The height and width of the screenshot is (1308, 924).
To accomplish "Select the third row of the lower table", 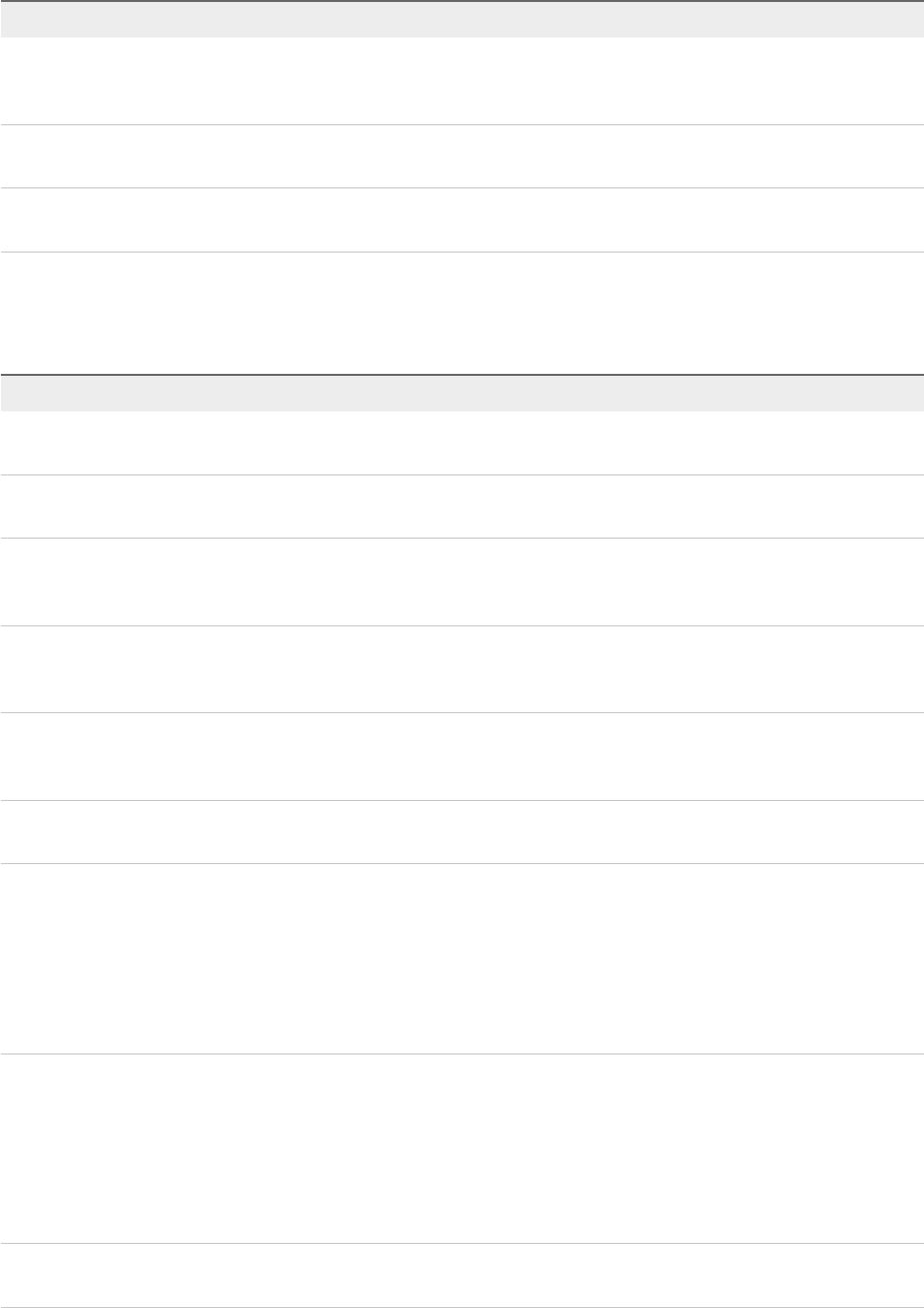I will click(x=462, y=581).
